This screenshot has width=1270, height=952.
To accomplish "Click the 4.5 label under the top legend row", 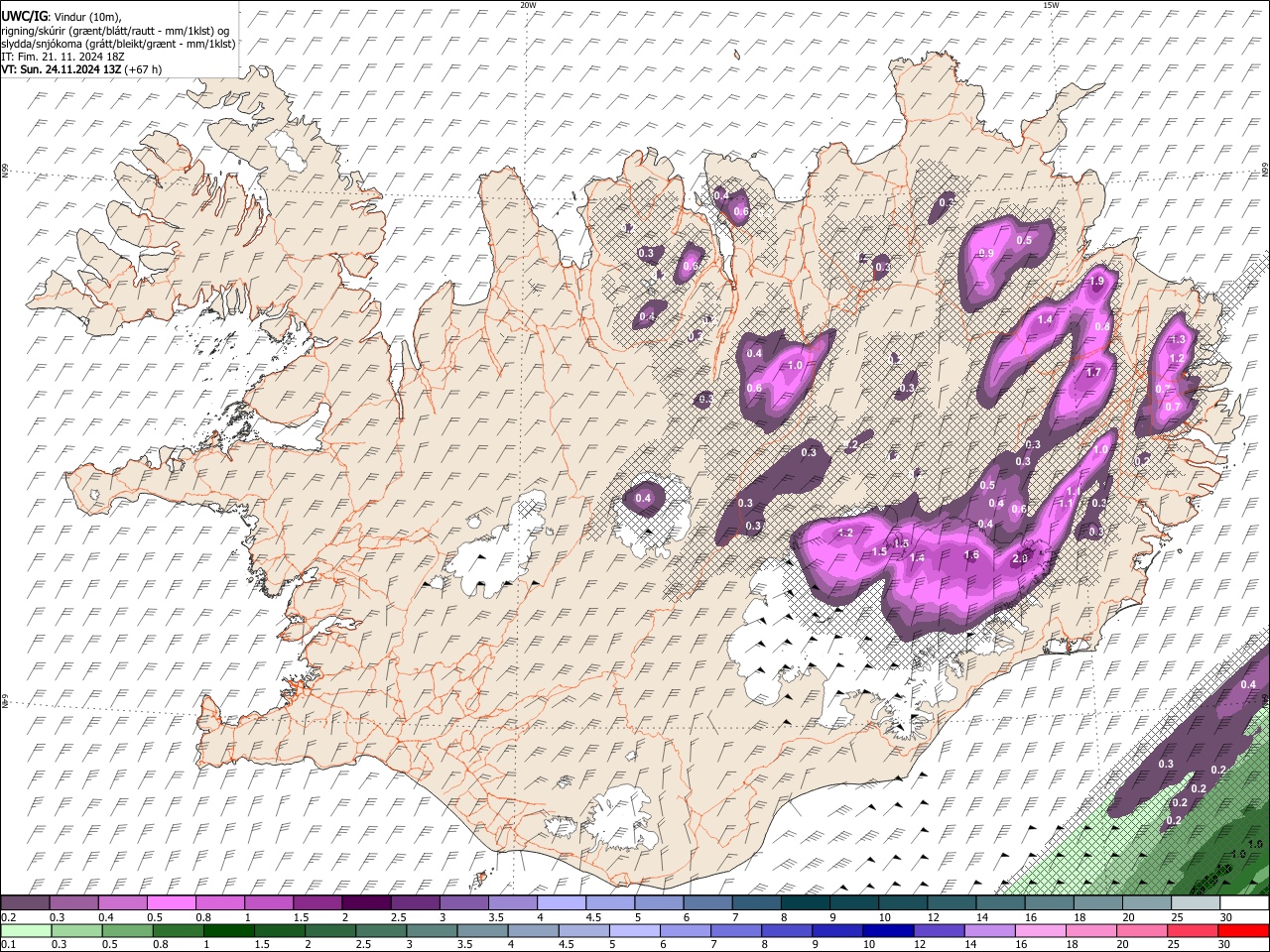I will click(593, 917).
